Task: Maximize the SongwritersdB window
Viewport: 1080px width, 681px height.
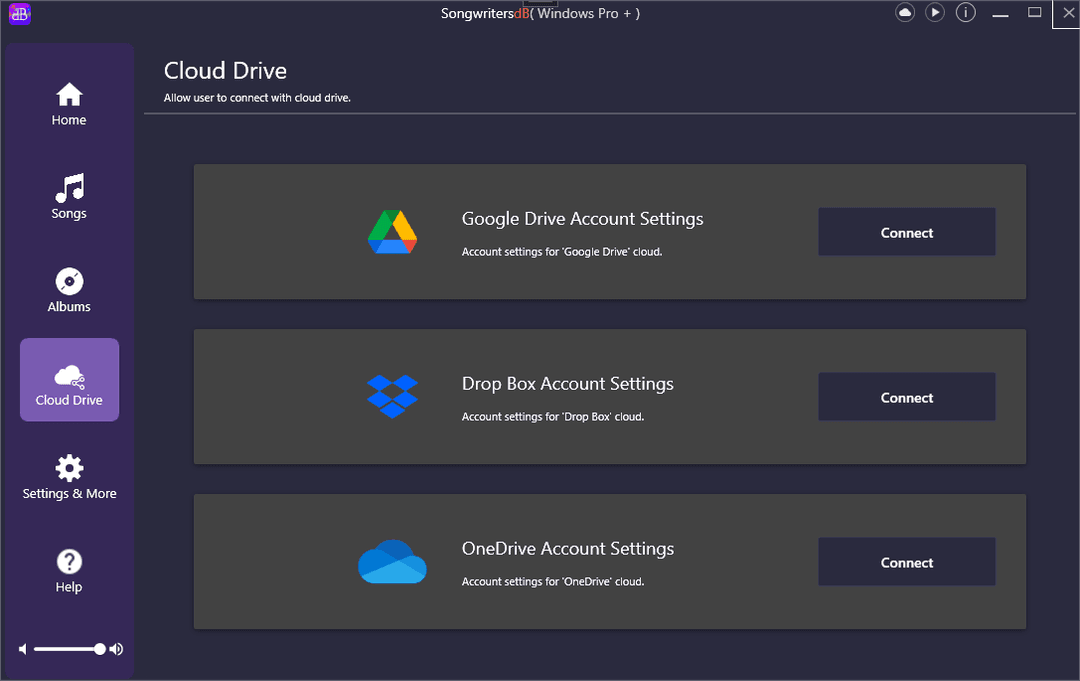Action: point(1035,12)
